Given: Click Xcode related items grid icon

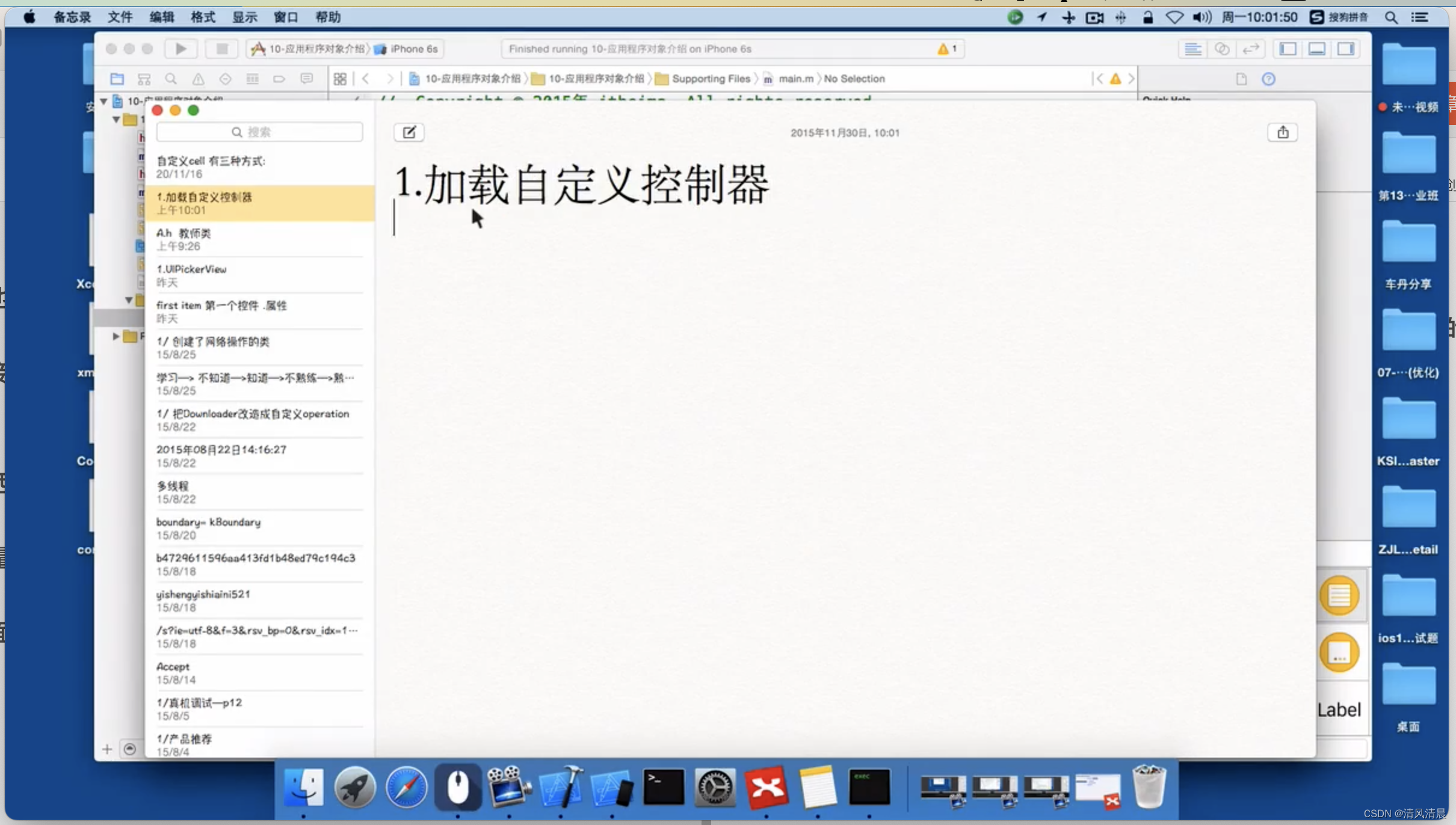Looking at the screenshot, I should [340, 79].
